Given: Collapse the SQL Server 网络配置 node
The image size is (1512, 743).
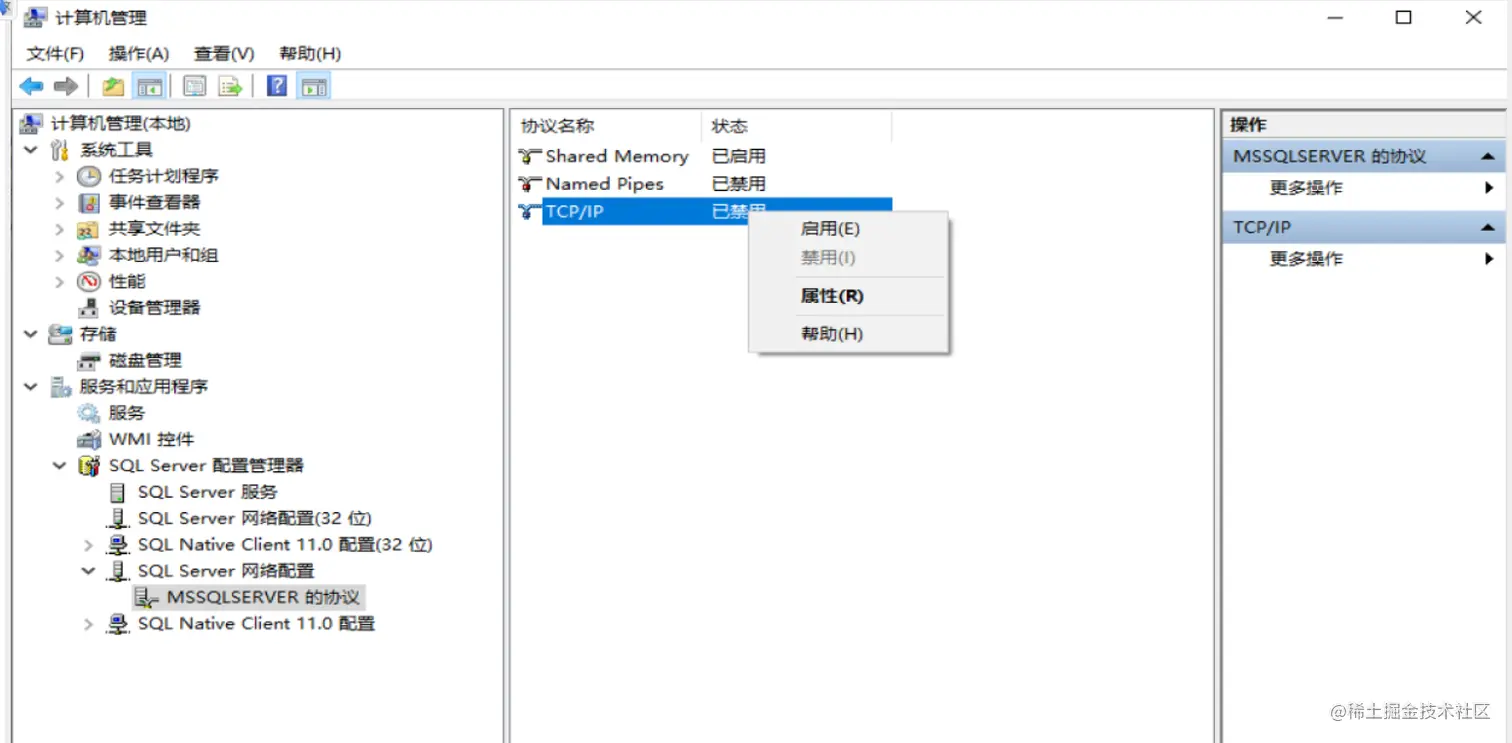Looking at the screenshot, I should pyautogui.click(x=89, y=571).
